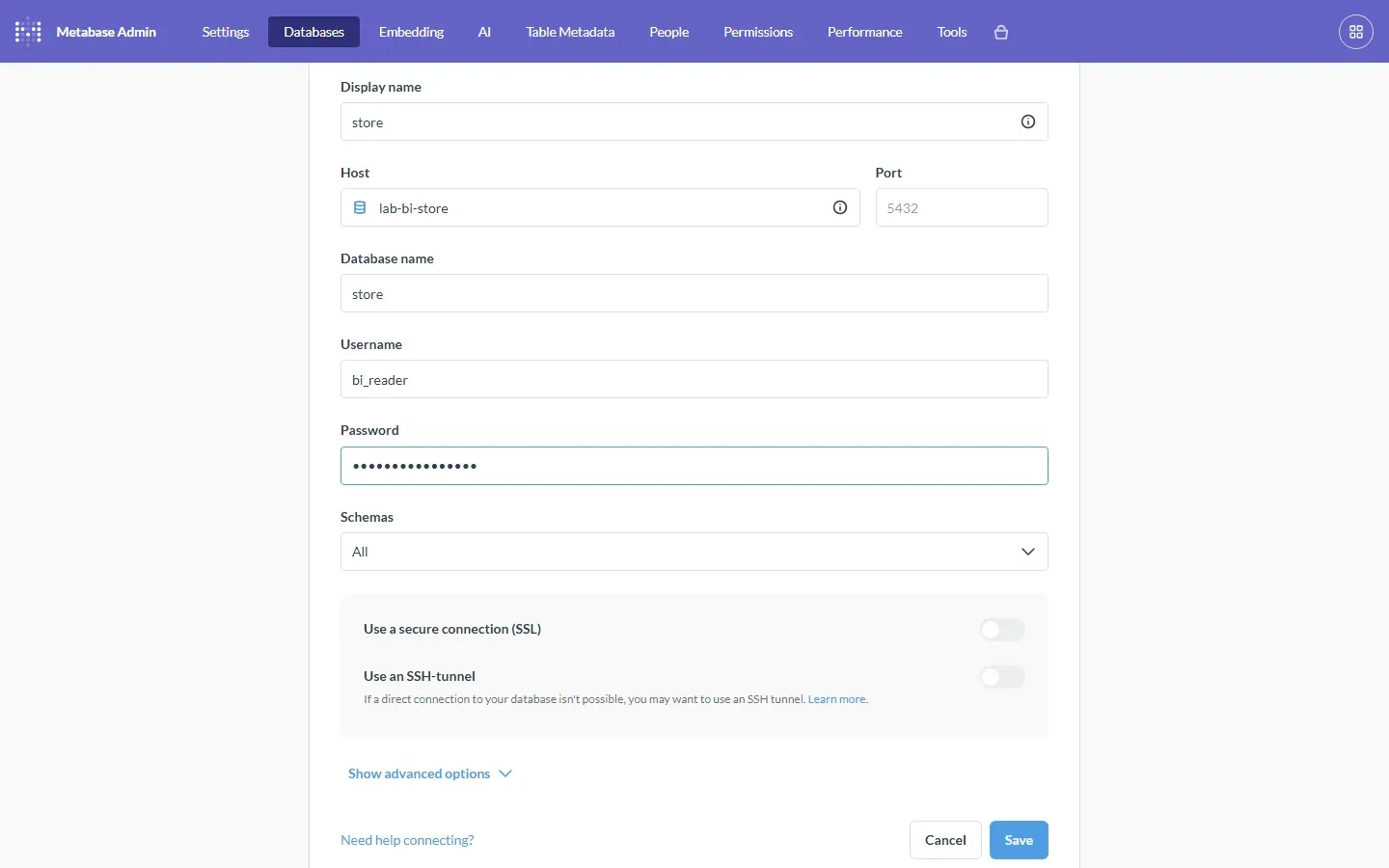1389x868 pixels.
Task: Open the AI tab
Action: [x=485, y=32]
